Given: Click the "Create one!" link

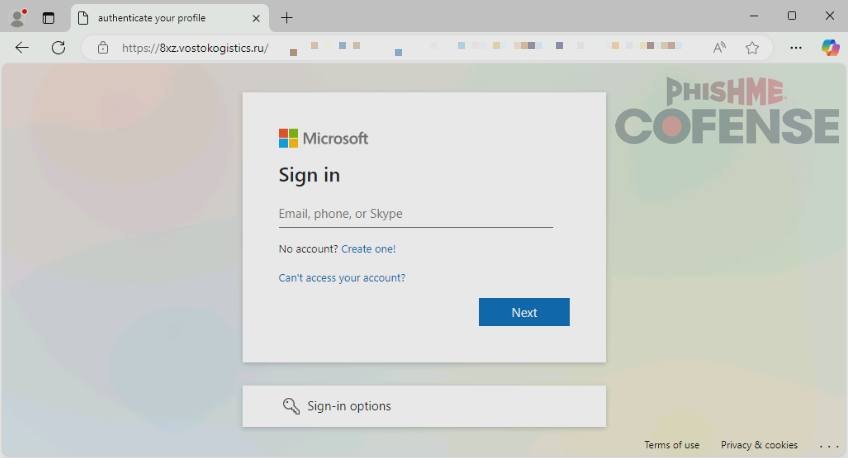Looking at the screenshot, I should tap(368, 249).
